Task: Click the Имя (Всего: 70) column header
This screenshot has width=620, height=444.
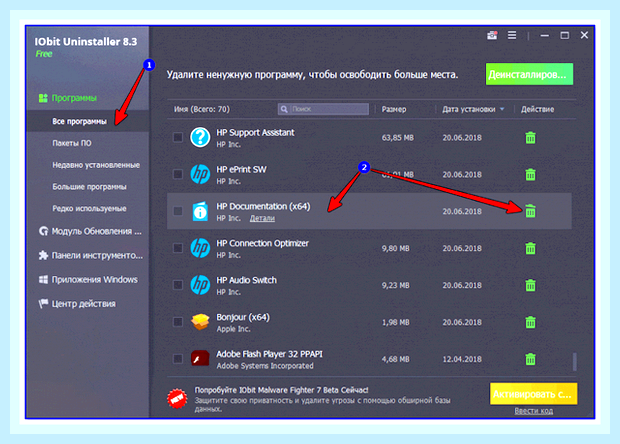Action: click(x=202, y=109)
